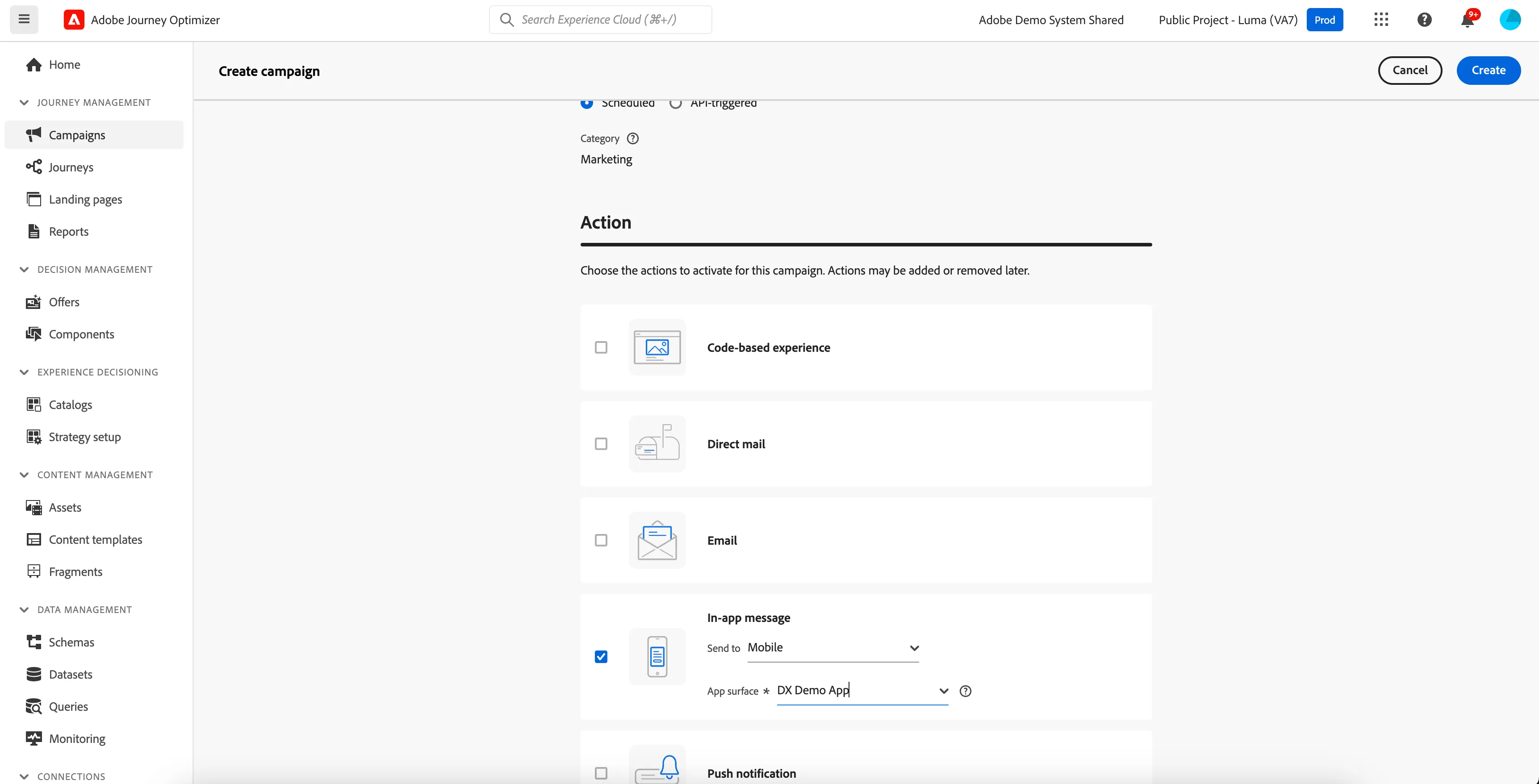Click the Home icon in sidebar

click(33, 64)
